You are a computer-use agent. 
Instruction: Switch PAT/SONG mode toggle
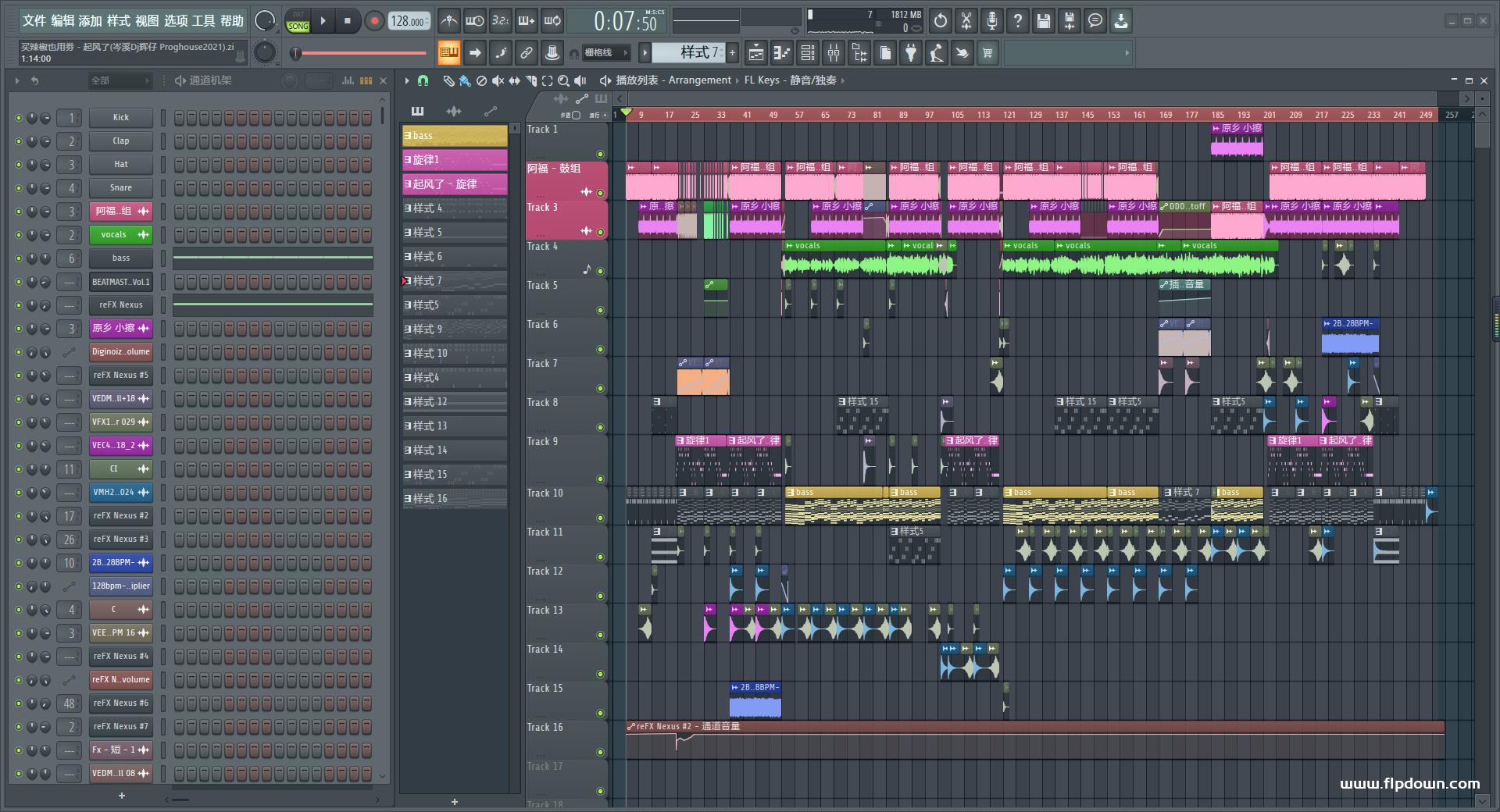click(298, 21)
